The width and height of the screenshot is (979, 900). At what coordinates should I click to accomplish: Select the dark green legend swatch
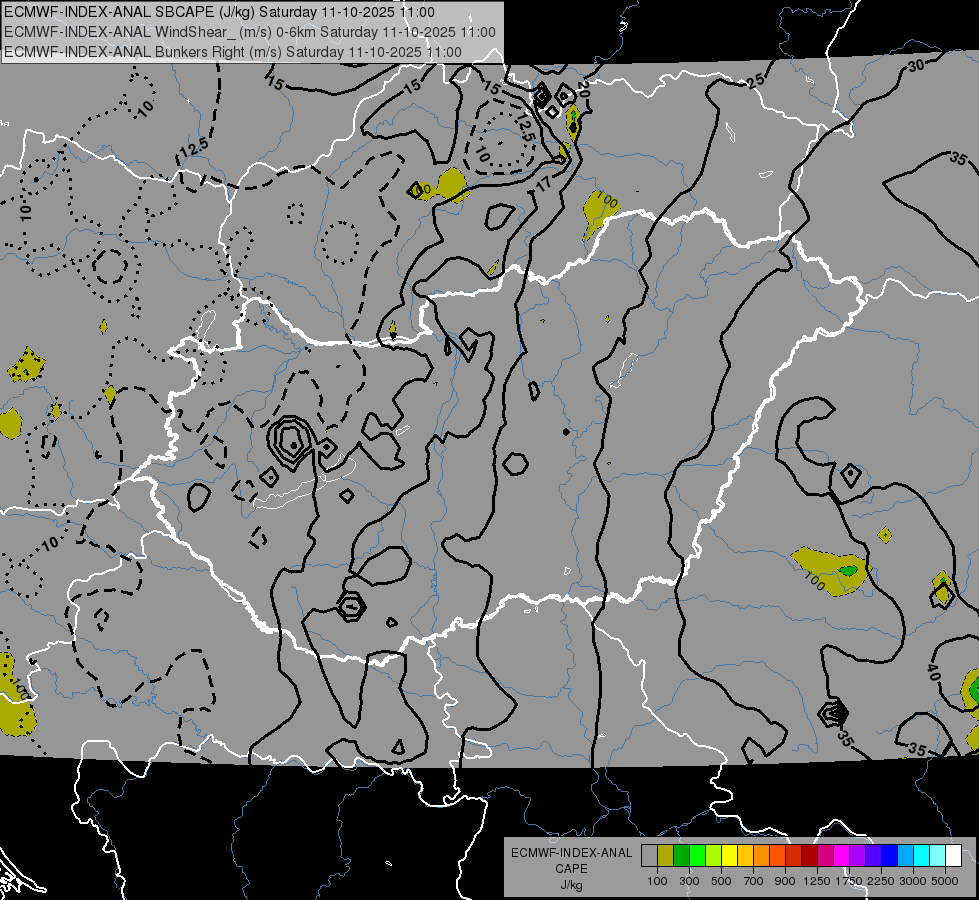[x=681, y=856]
